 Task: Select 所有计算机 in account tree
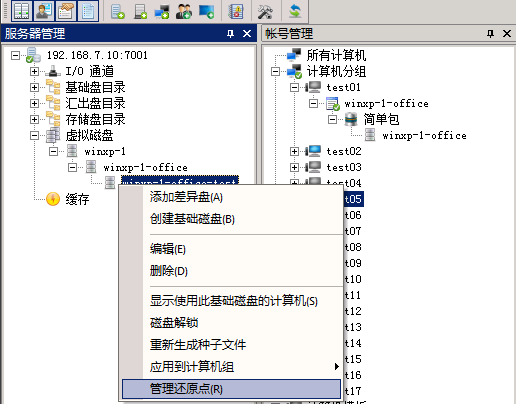(x=336, y=55)
